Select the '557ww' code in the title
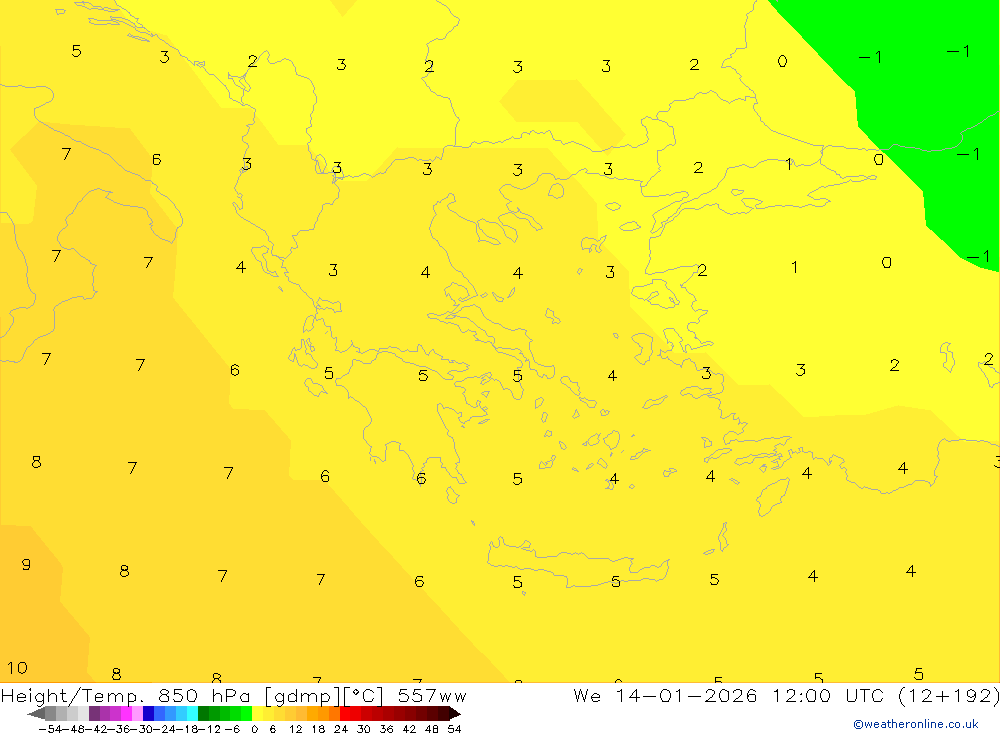 (x=432, y=696)
